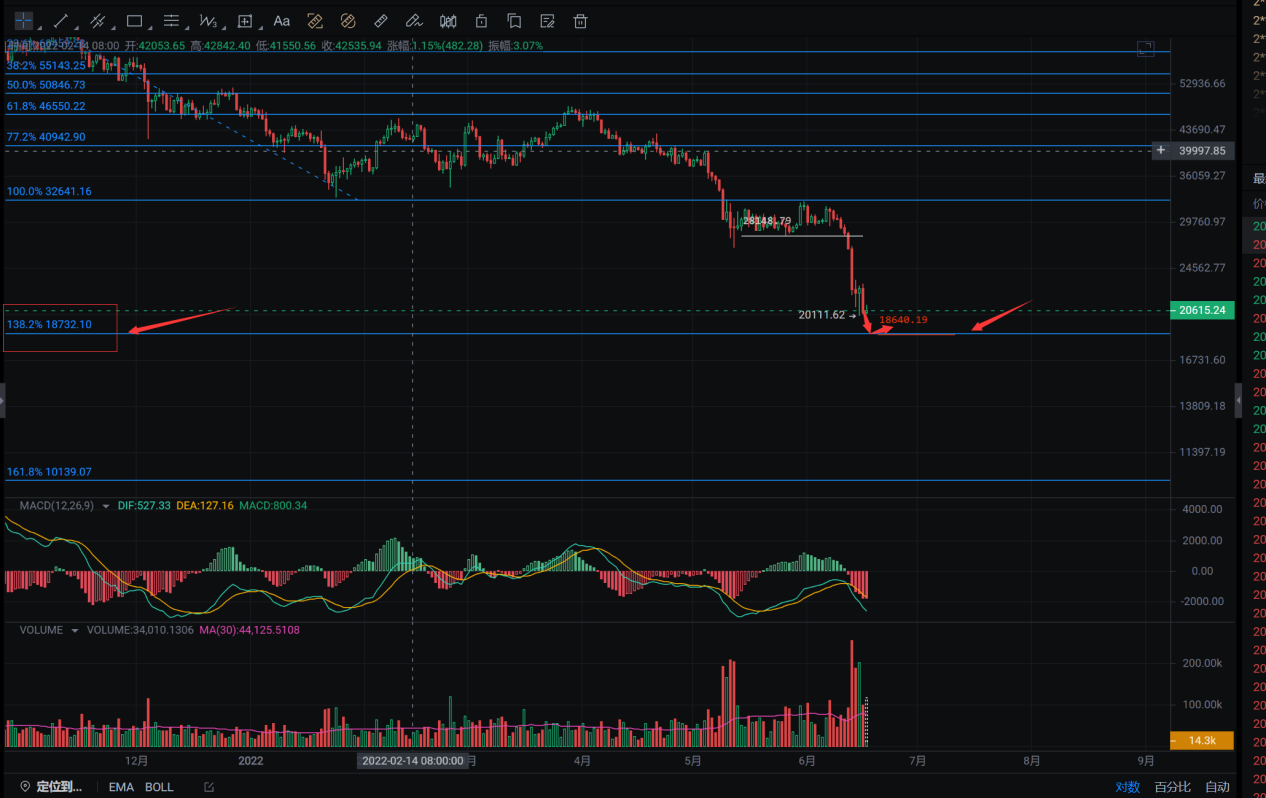Toggle the BOLL indicator

tap(159, 787)
